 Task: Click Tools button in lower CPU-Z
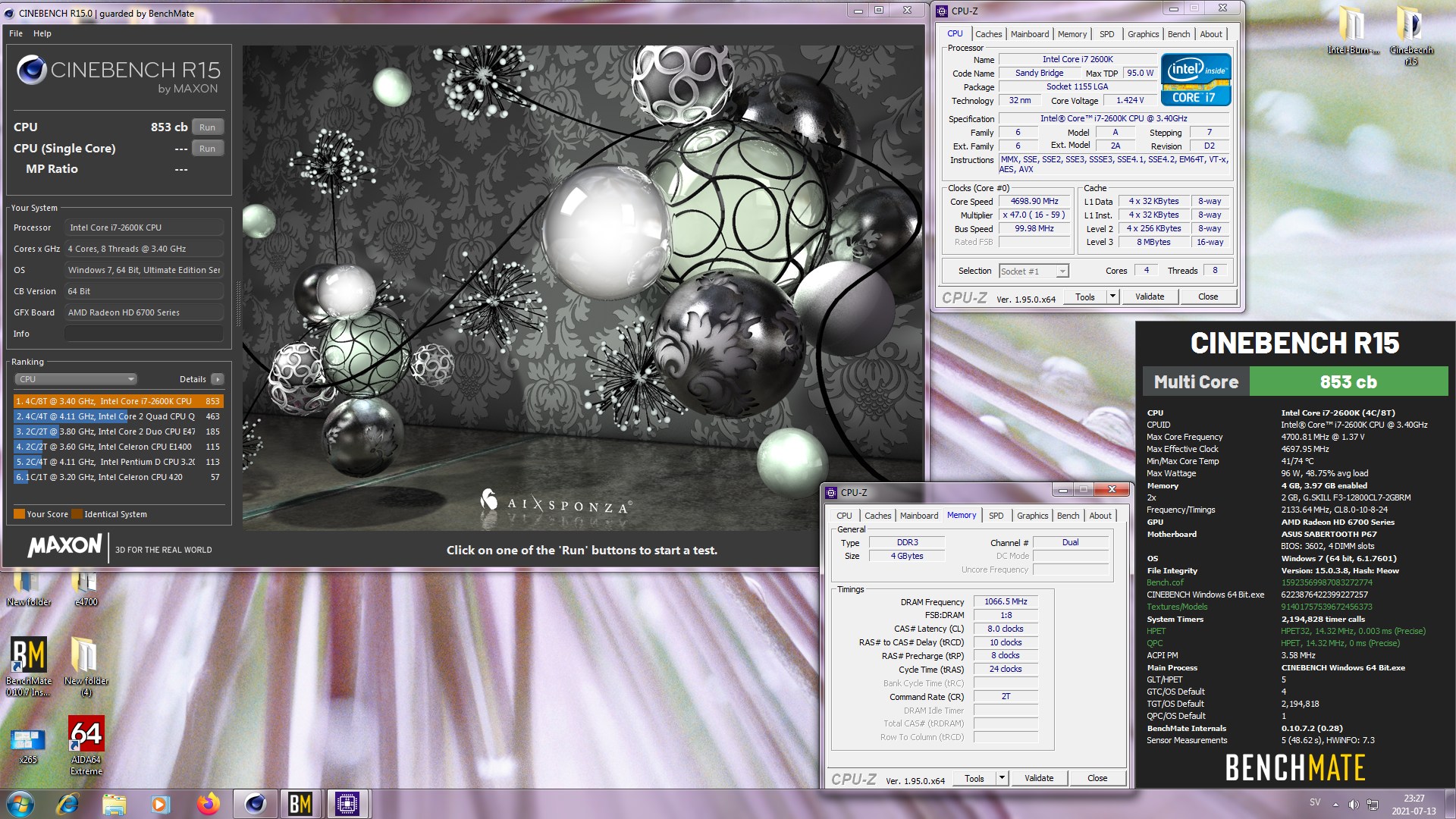974,779
